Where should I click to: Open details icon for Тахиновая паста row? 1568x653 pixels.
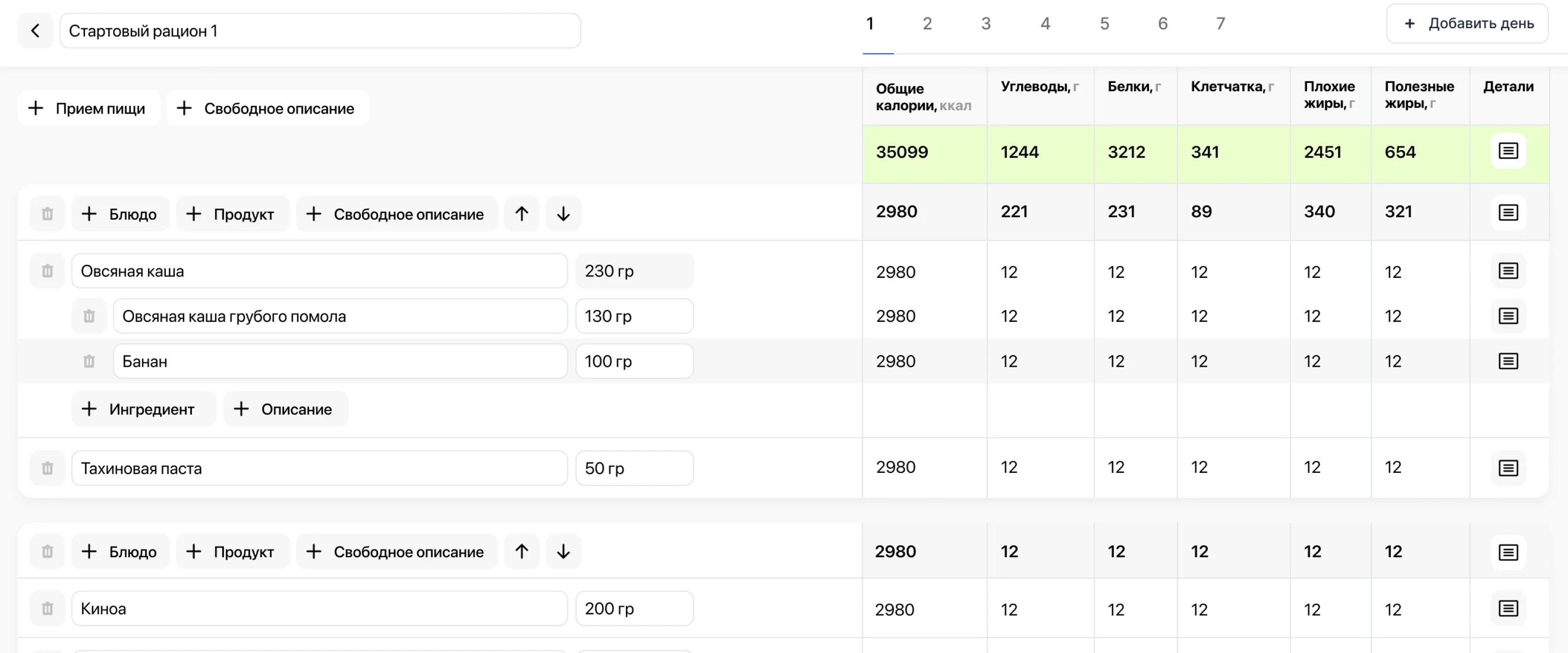point(1508,468)
